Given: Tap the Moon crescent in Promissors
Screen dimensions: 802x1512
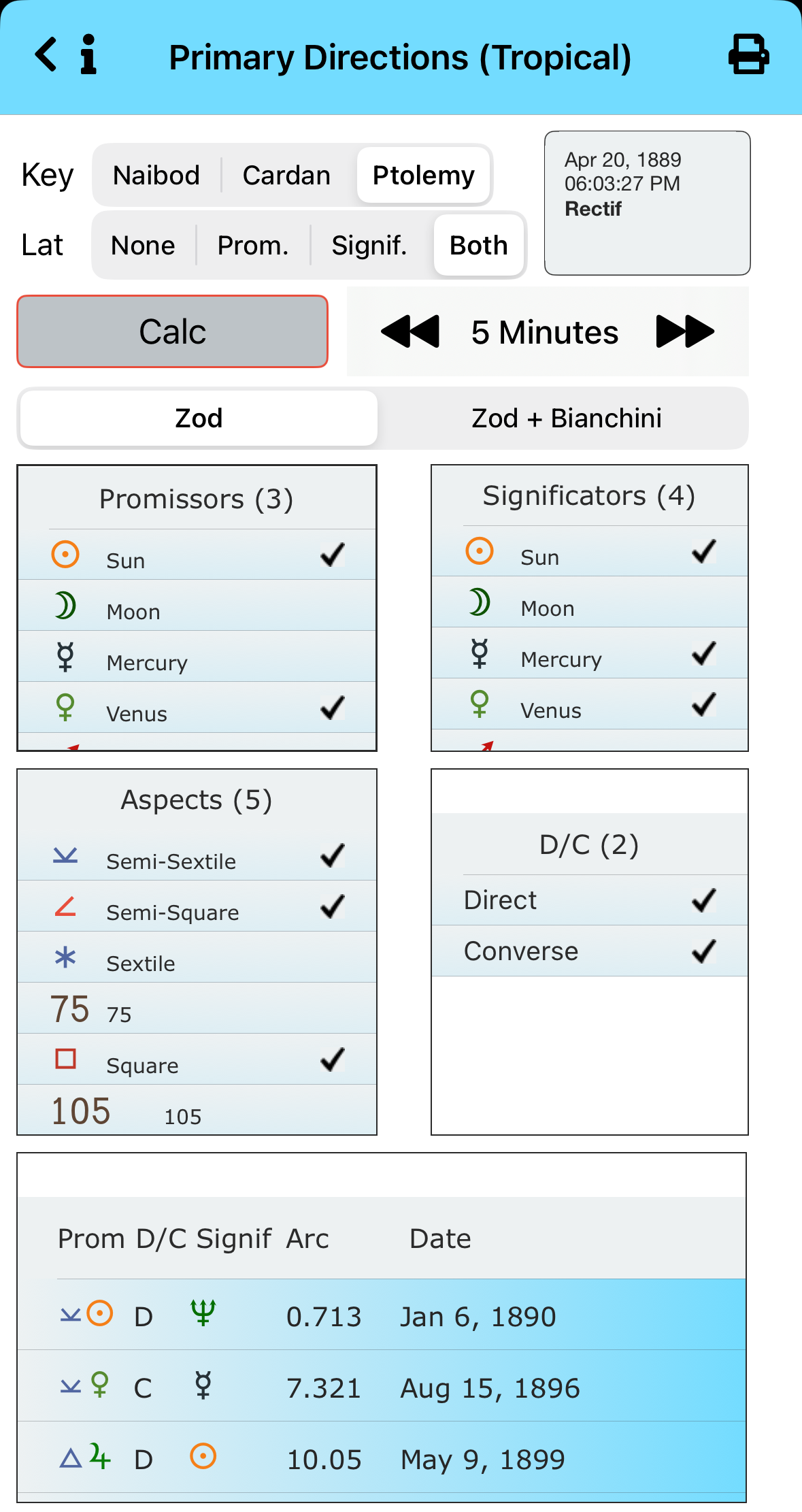Looking at the screenshot, I should click(x=65, y=606).
